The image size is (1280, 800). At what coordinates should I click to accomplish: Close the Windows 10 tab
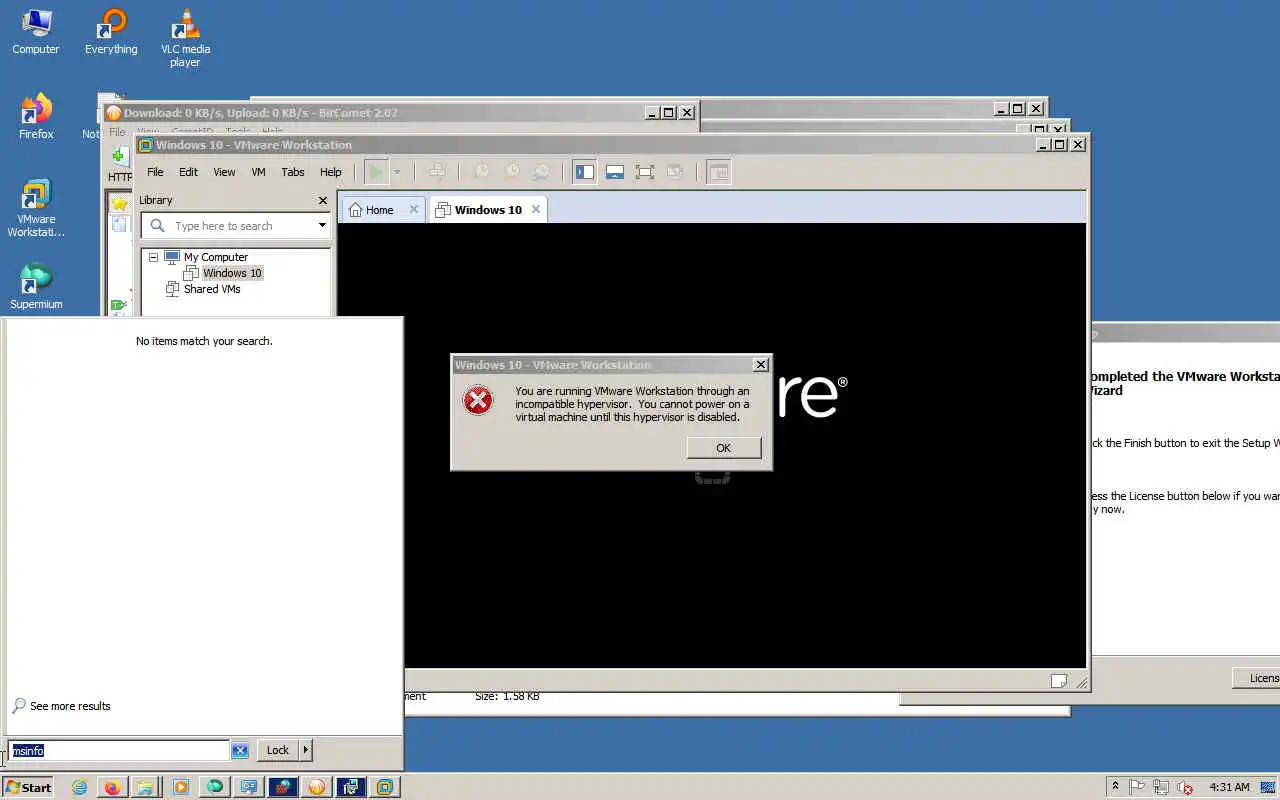click(536, 209)
